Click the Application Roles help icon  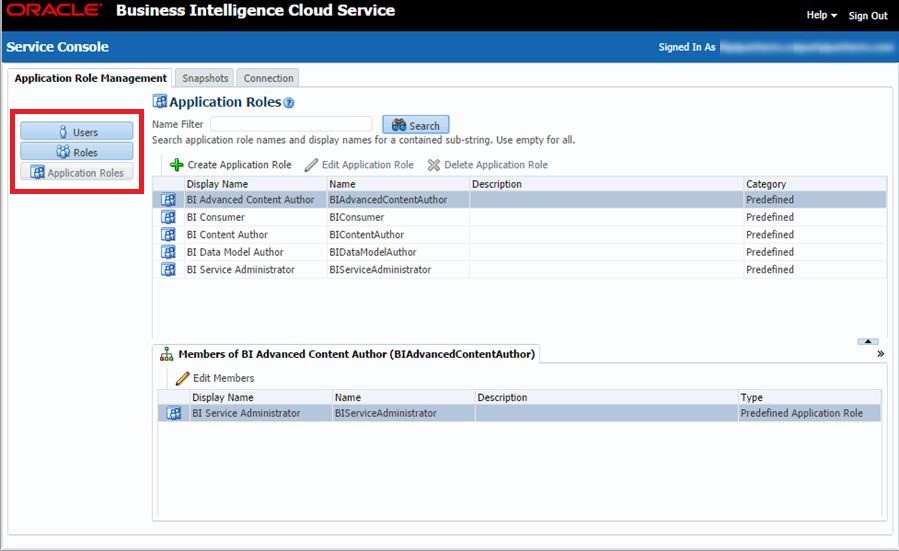click(289, 103)
